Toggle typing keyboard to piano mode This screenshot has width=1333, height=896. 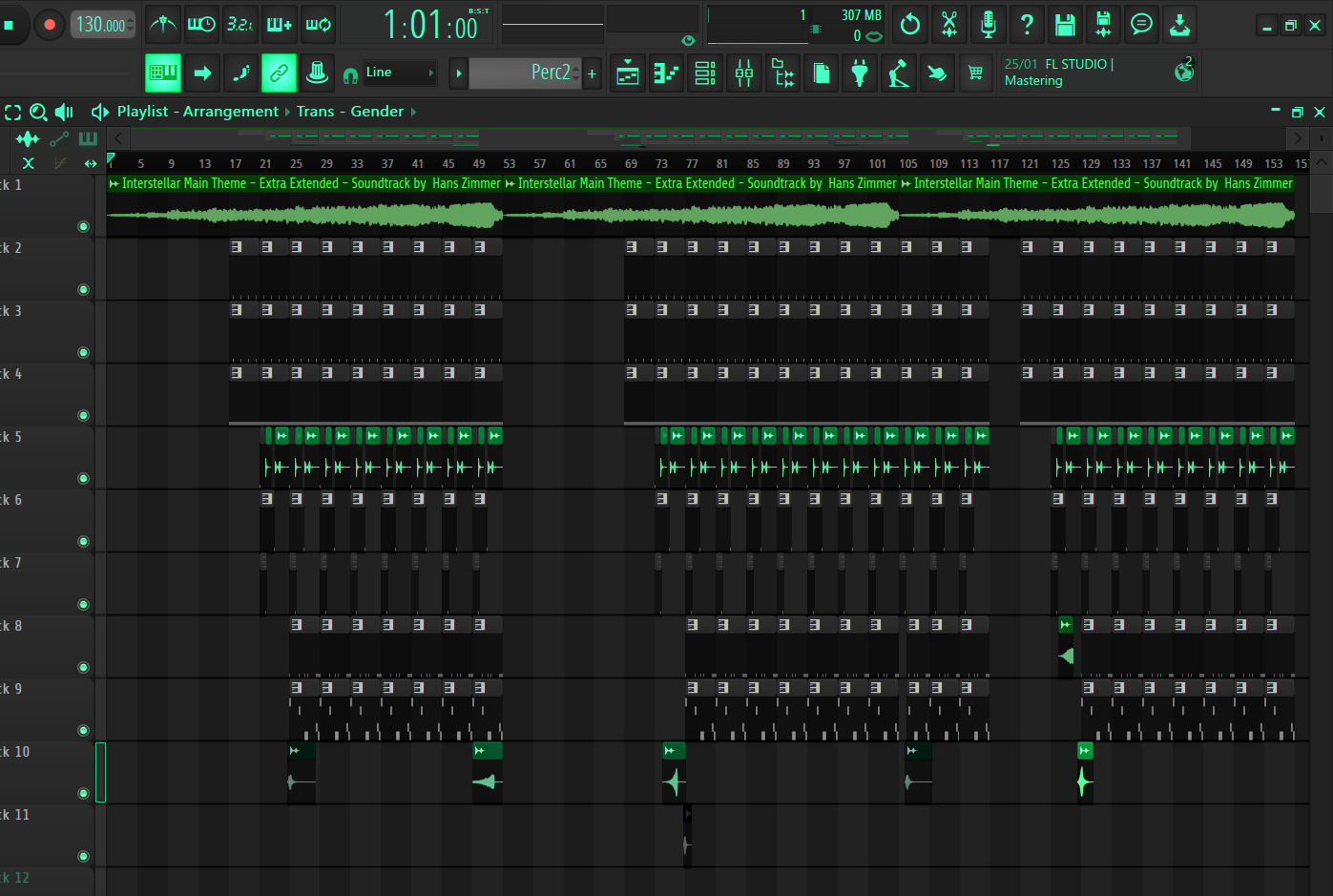click(163, 73)
